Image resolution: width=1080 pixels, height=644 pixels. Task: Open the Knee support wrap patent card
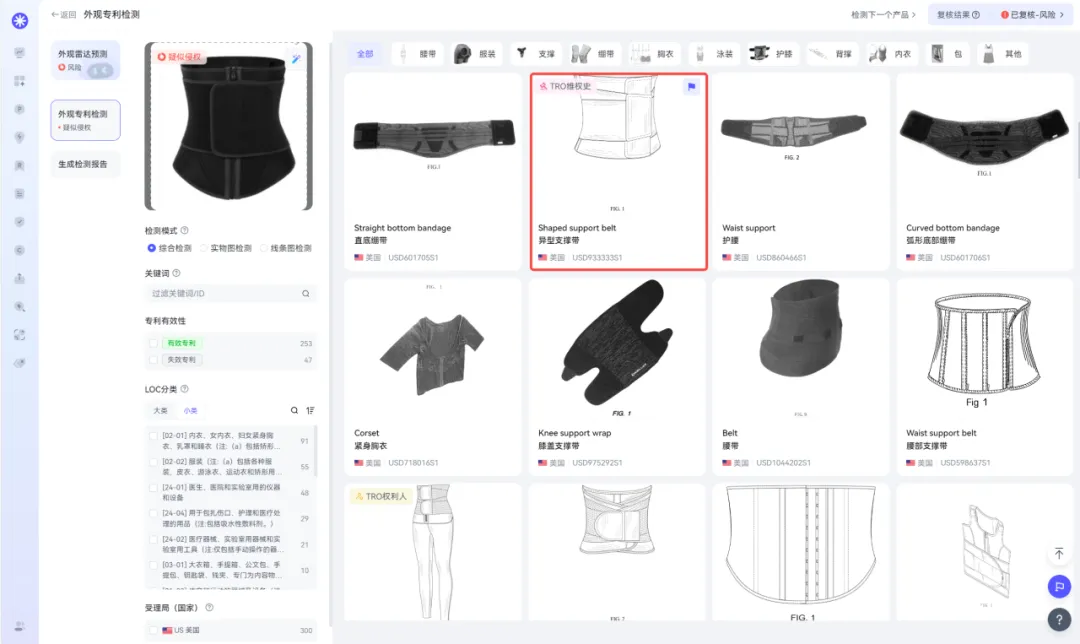tap(617, 377)
